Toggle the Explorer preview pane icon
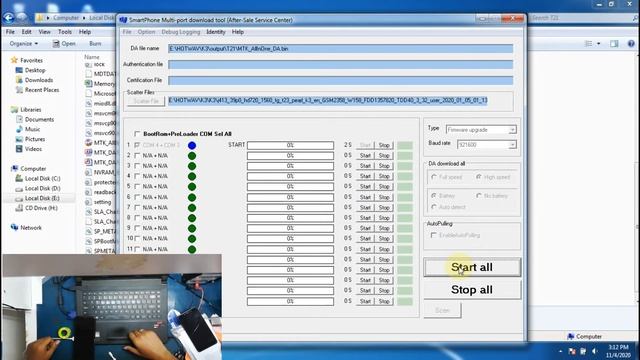This screenshot has width=640, height=360. tap(614, 44)
